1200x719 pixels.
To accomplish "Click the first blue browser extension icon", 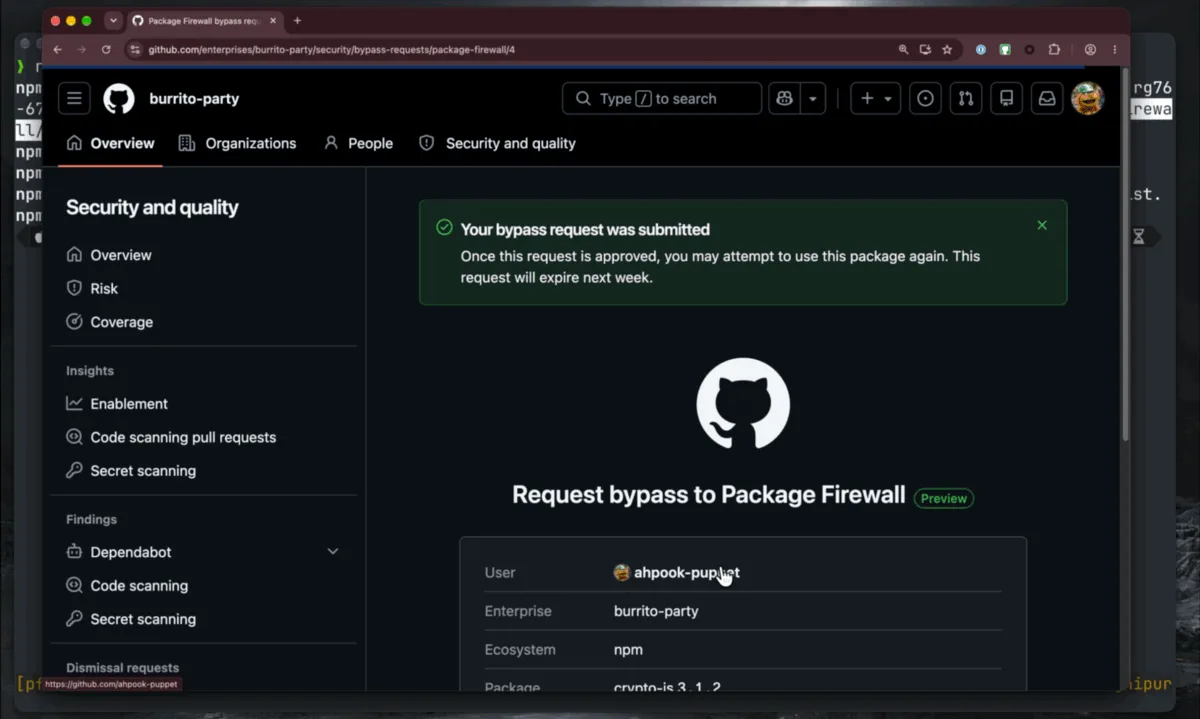I will click(x=981, y=49).
